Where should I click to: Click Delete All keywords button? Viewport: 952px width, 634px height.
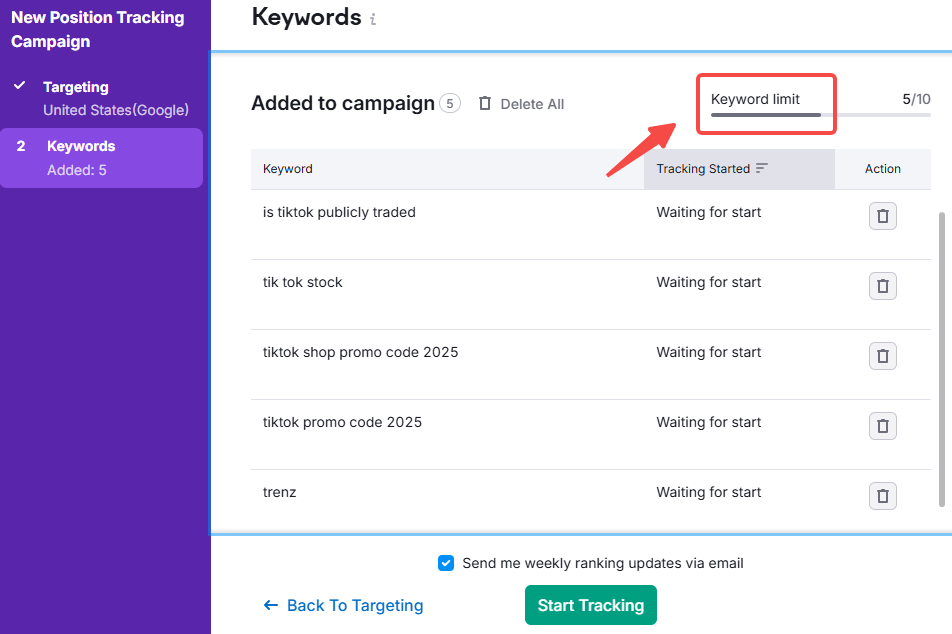pyautogui.click(x=521, y=104)
